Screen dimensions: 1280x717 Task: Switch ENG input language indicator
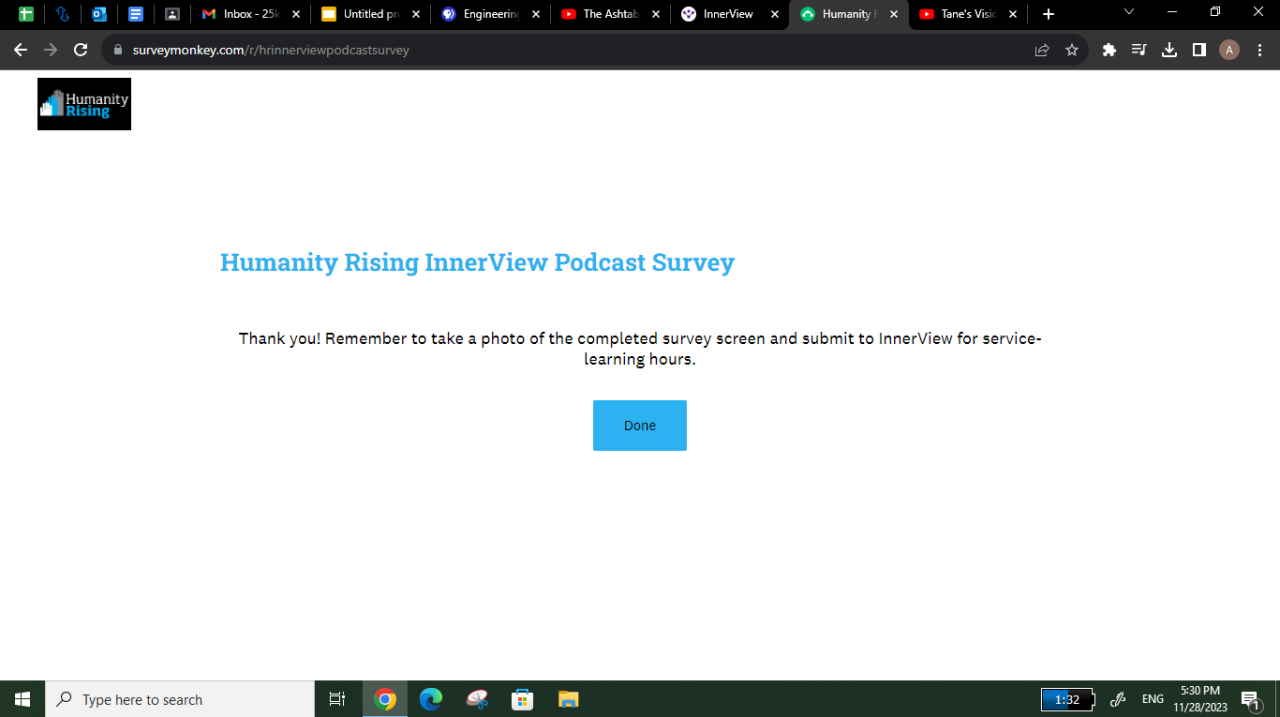(1153, 699)
